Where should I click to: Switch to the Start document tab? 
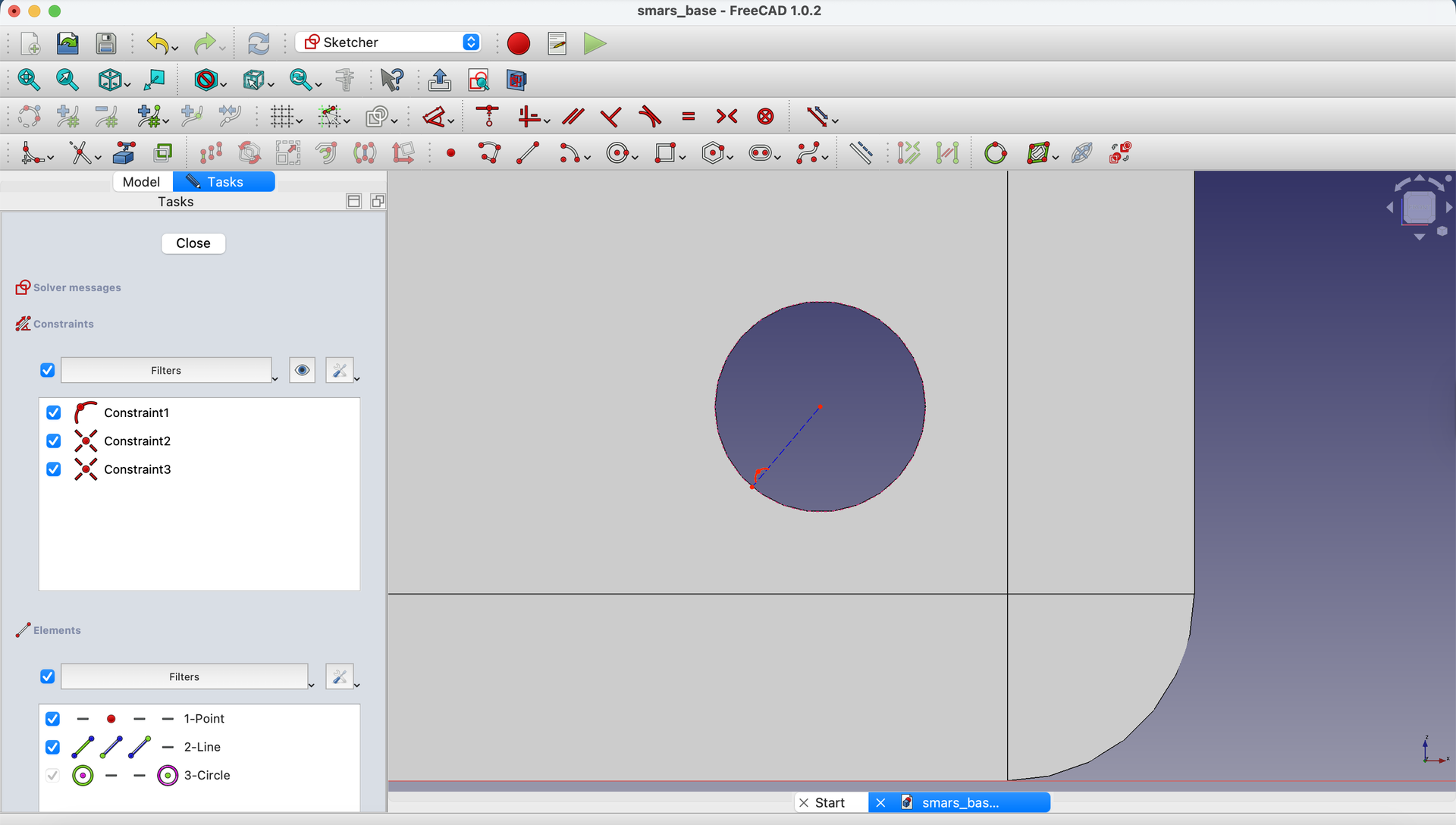pyautogui.click(x=830, y=803)
